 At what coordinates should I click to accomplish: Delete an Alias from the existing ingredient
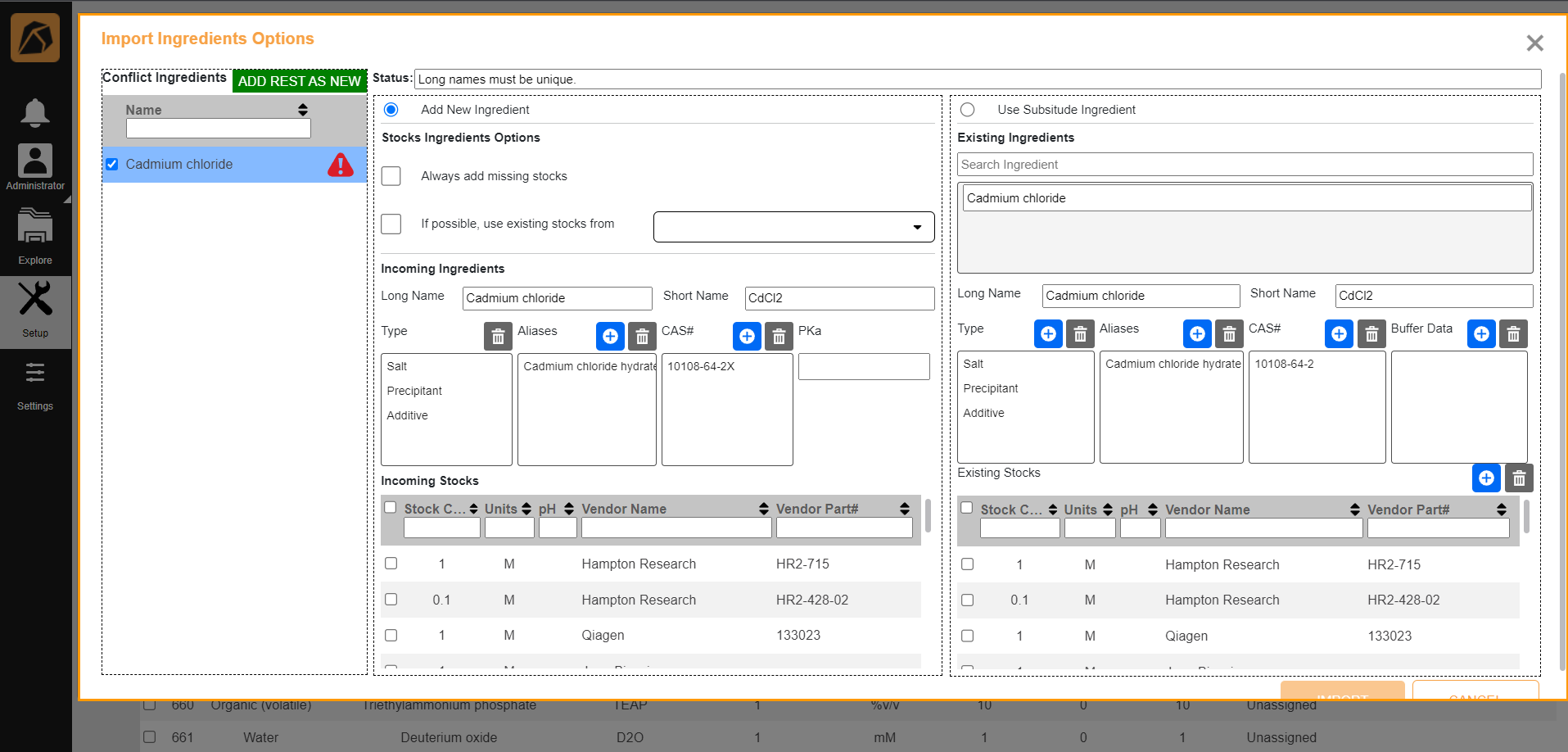point(1229,334)
